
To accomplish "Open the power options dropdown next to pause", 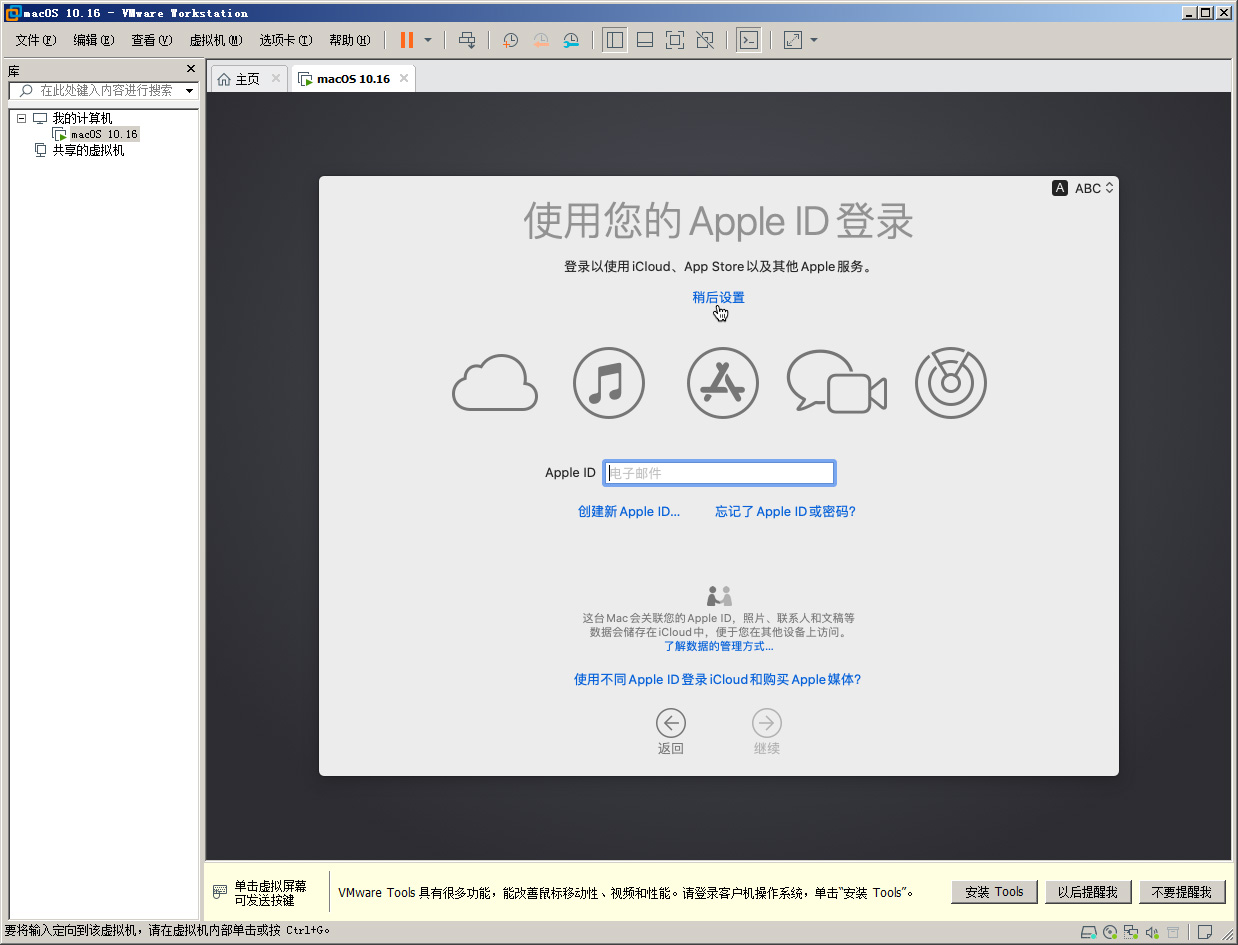I will (x=428, y=40).
